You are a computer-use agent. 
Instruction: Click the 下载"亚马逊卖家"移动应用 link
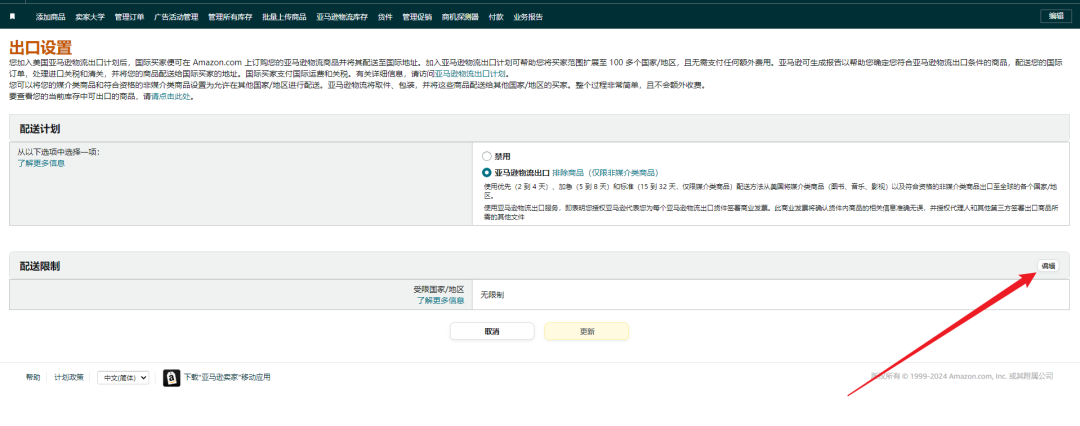point(227,378)
